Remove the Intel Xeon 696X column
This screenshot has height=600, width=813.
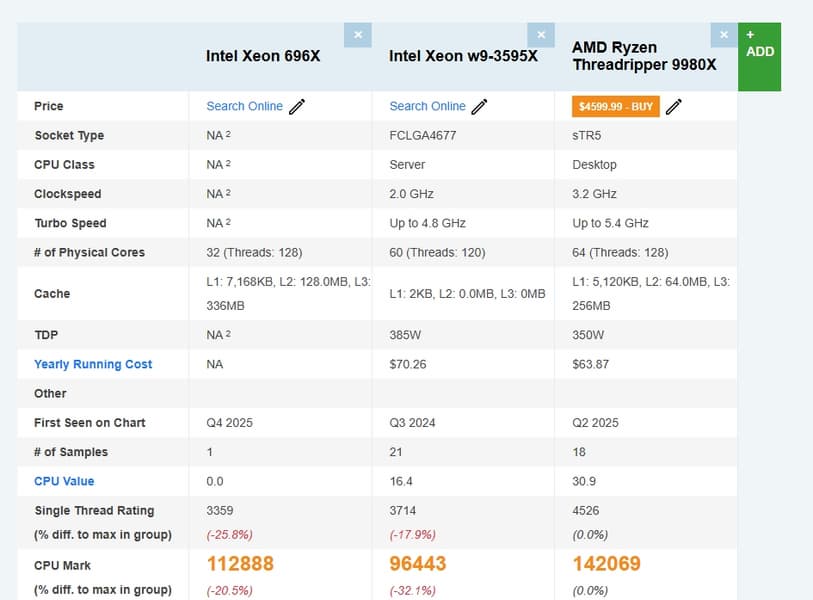(358, 35)
